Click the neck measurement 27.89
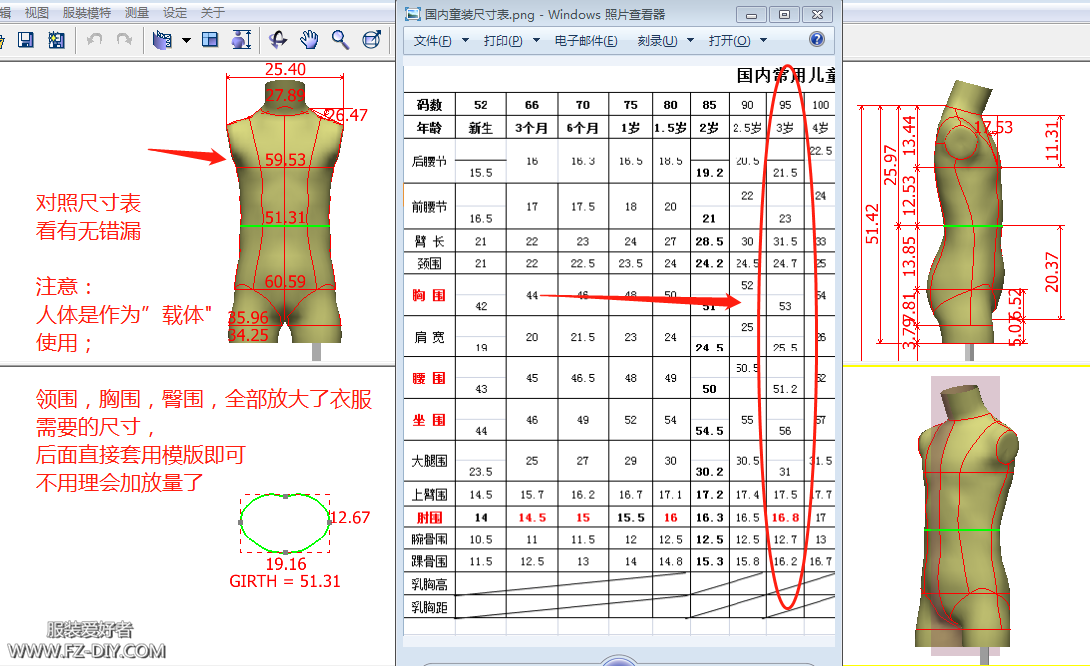The height and width of the screenshot is (666, 1090). pos(285,95)
